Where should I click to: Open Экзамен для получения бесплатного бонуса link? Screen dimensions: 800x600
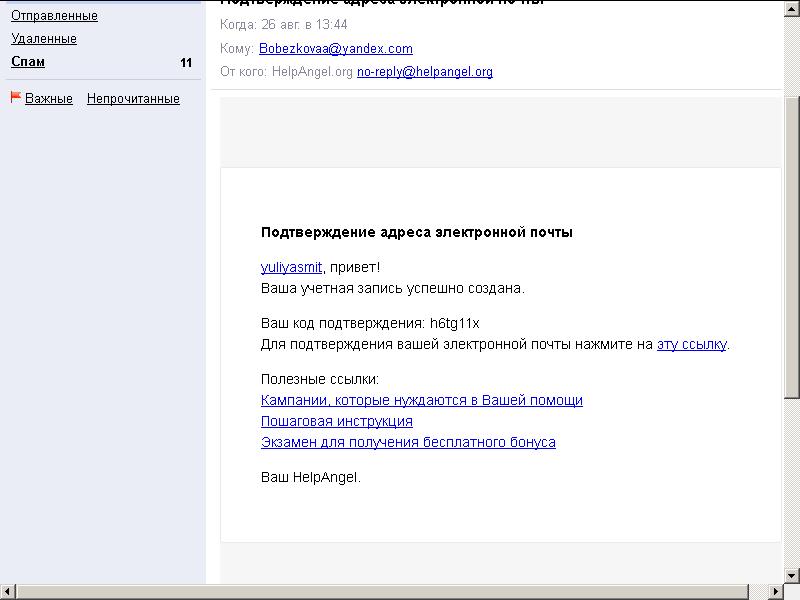tap(408, 442)
